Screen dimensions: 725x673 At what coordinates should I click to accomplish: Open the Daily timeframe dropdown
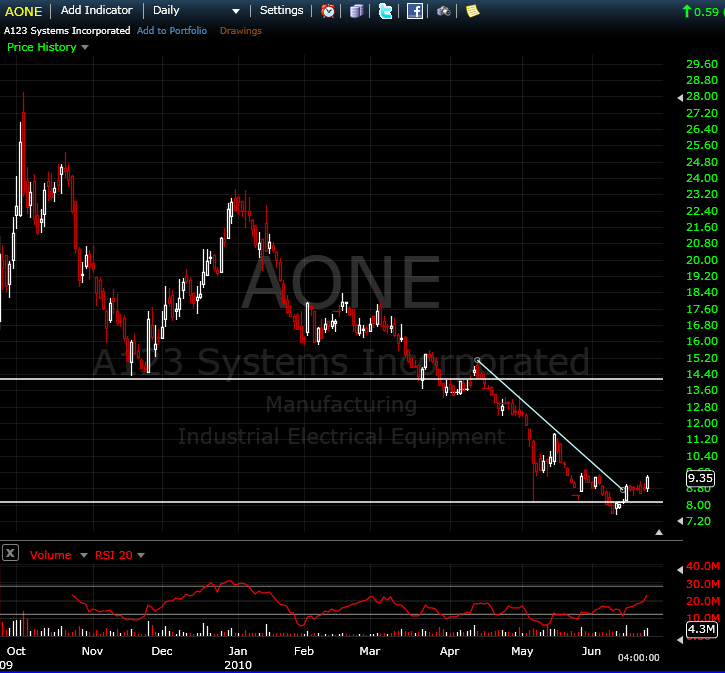pyautogui.click(x=196, y=11)
